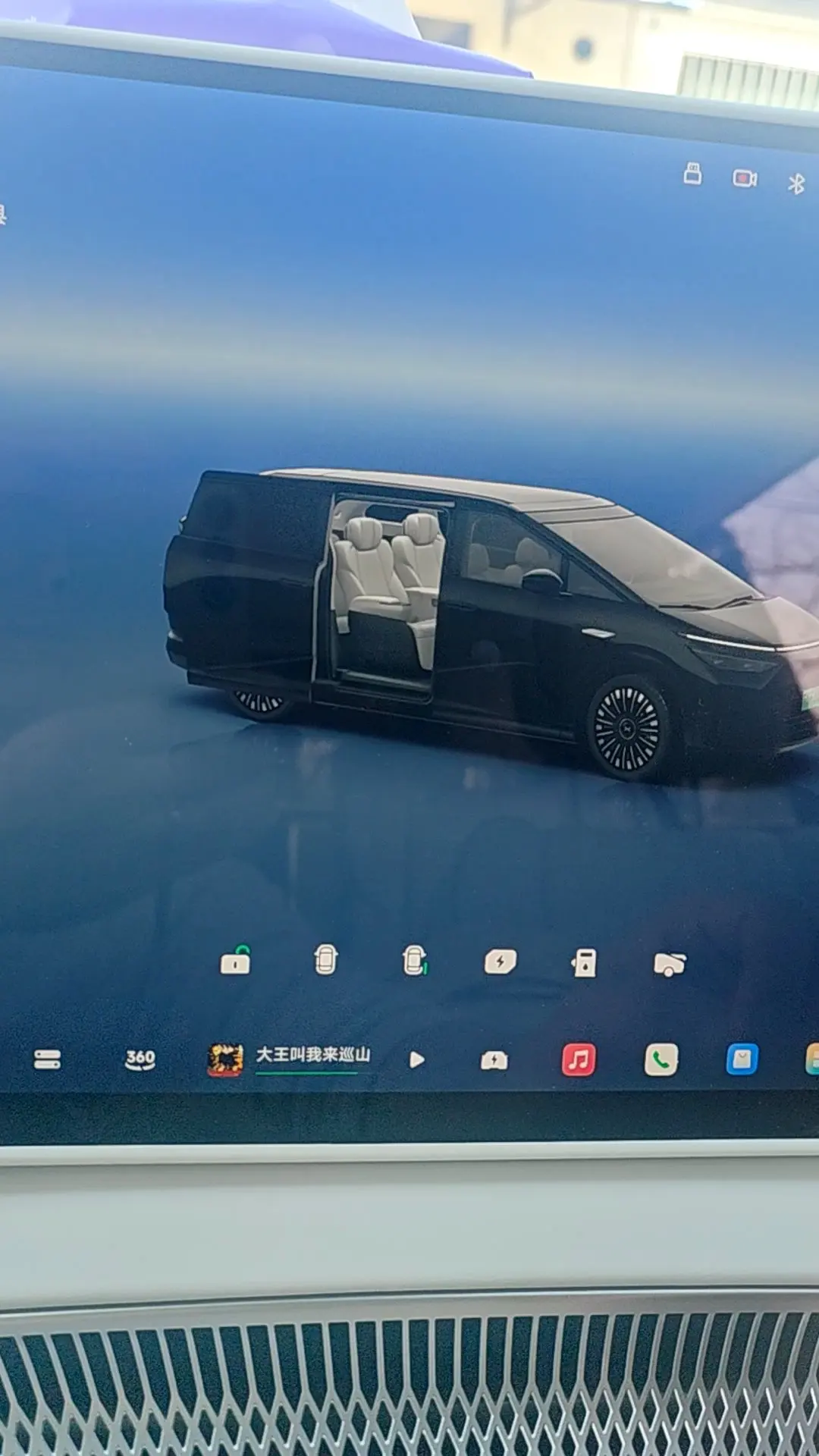
Task: Tap the trailer towing mode icon
Action: 670,964
